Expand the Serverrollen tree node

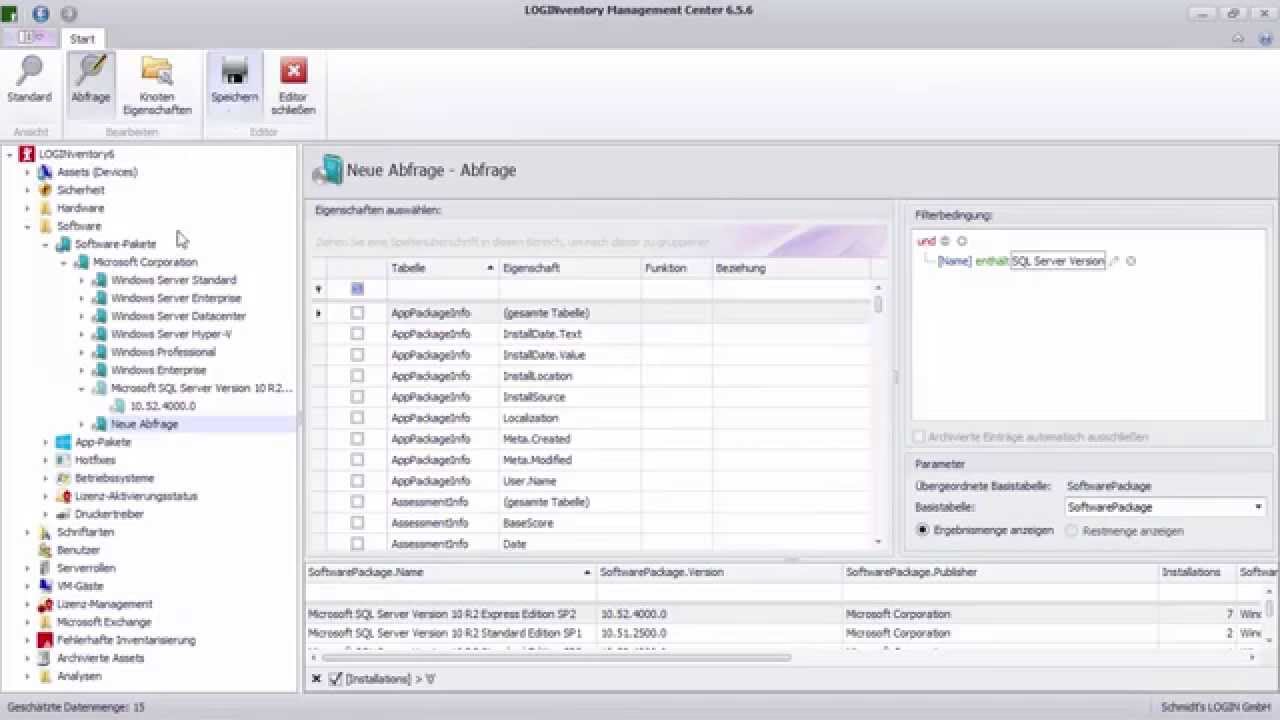(28, 568)
